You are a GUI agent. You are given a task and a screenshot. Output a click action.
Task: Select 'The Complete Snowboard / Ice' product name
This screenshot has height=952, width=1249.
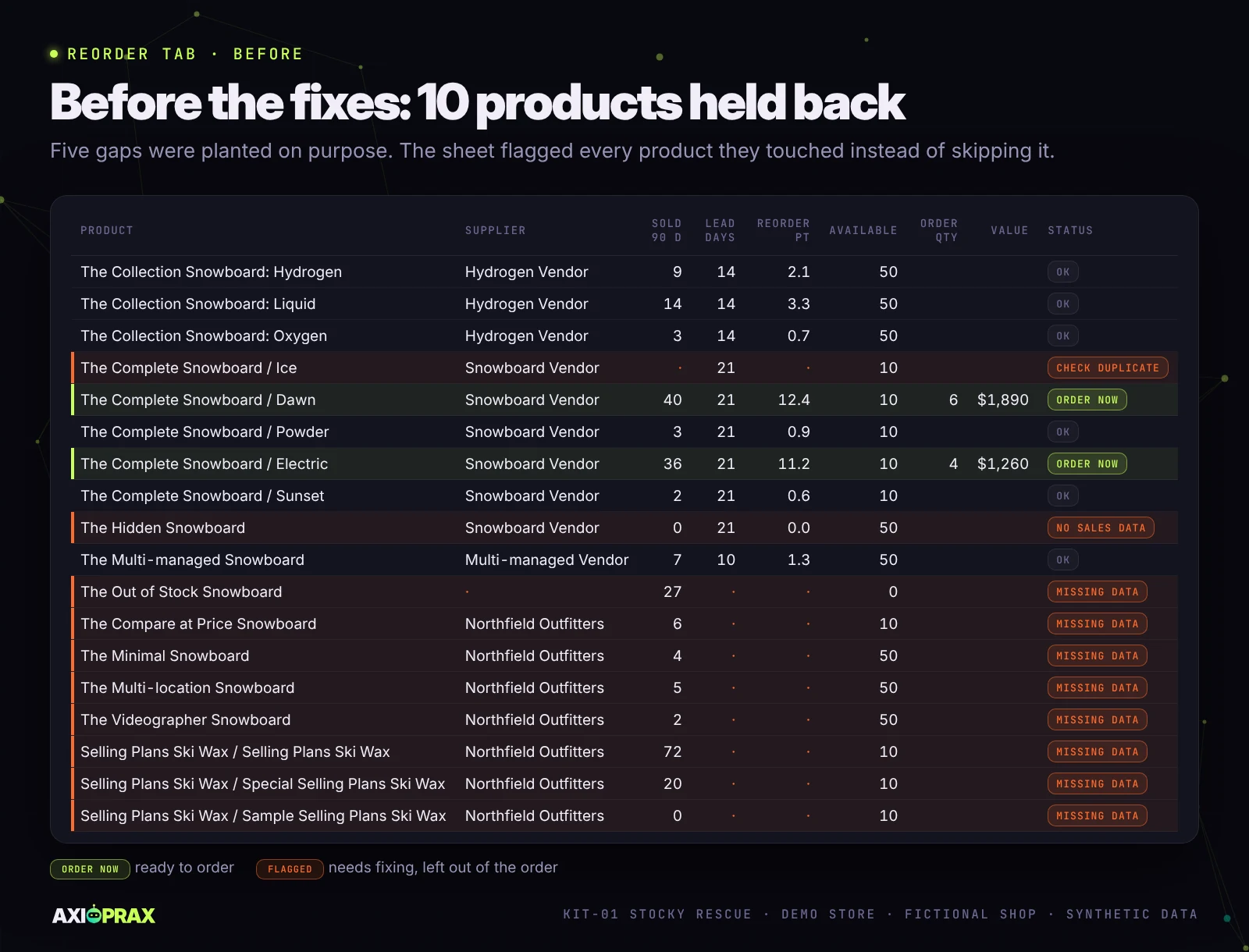point(189,368)
